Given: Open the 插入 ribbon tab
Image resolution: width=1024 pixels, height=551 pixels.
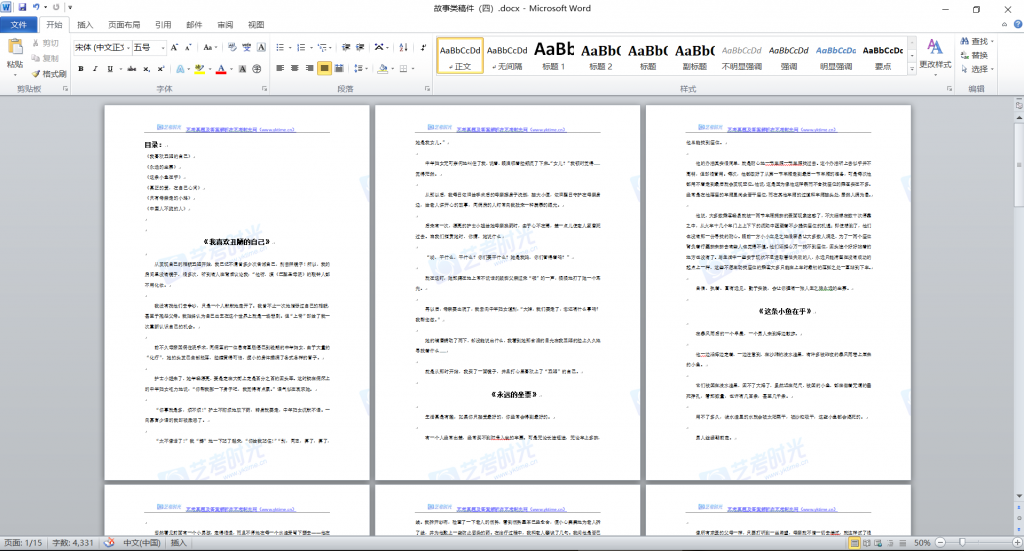Looking at the screenshot, I should pos(86,25).
